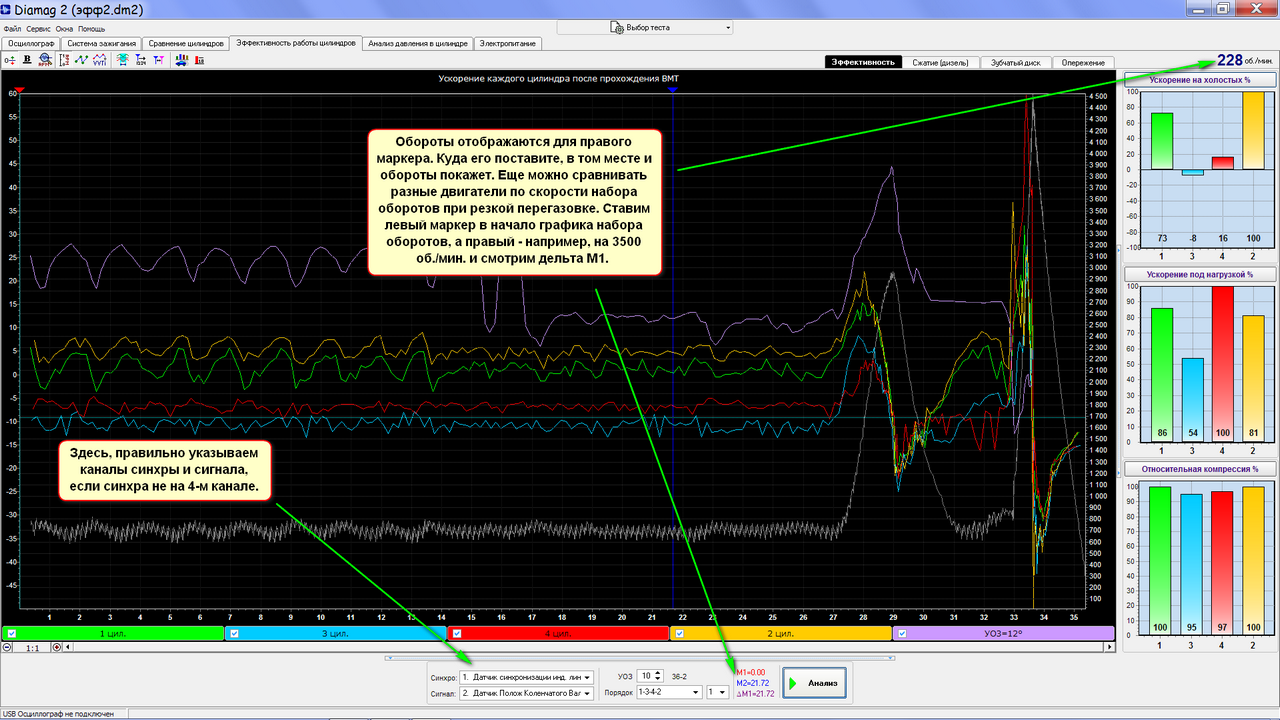Switch to the Электропитание tab
This screenshot has height=720, width=1280.
pyautogui.click(x=508, y=43)
